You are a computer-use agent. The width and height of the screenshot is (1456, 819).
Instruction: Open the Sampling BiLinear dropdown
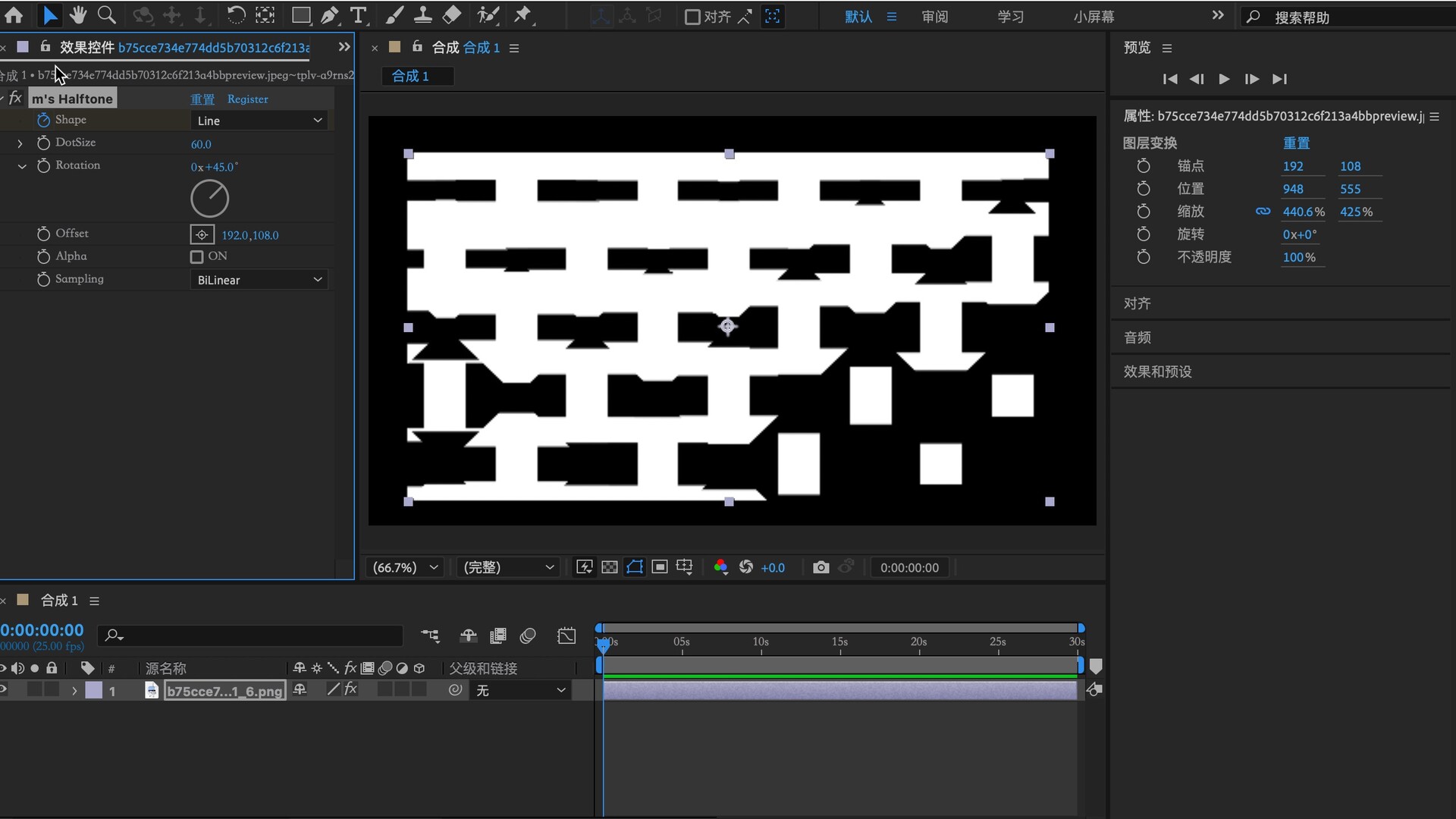259,280
